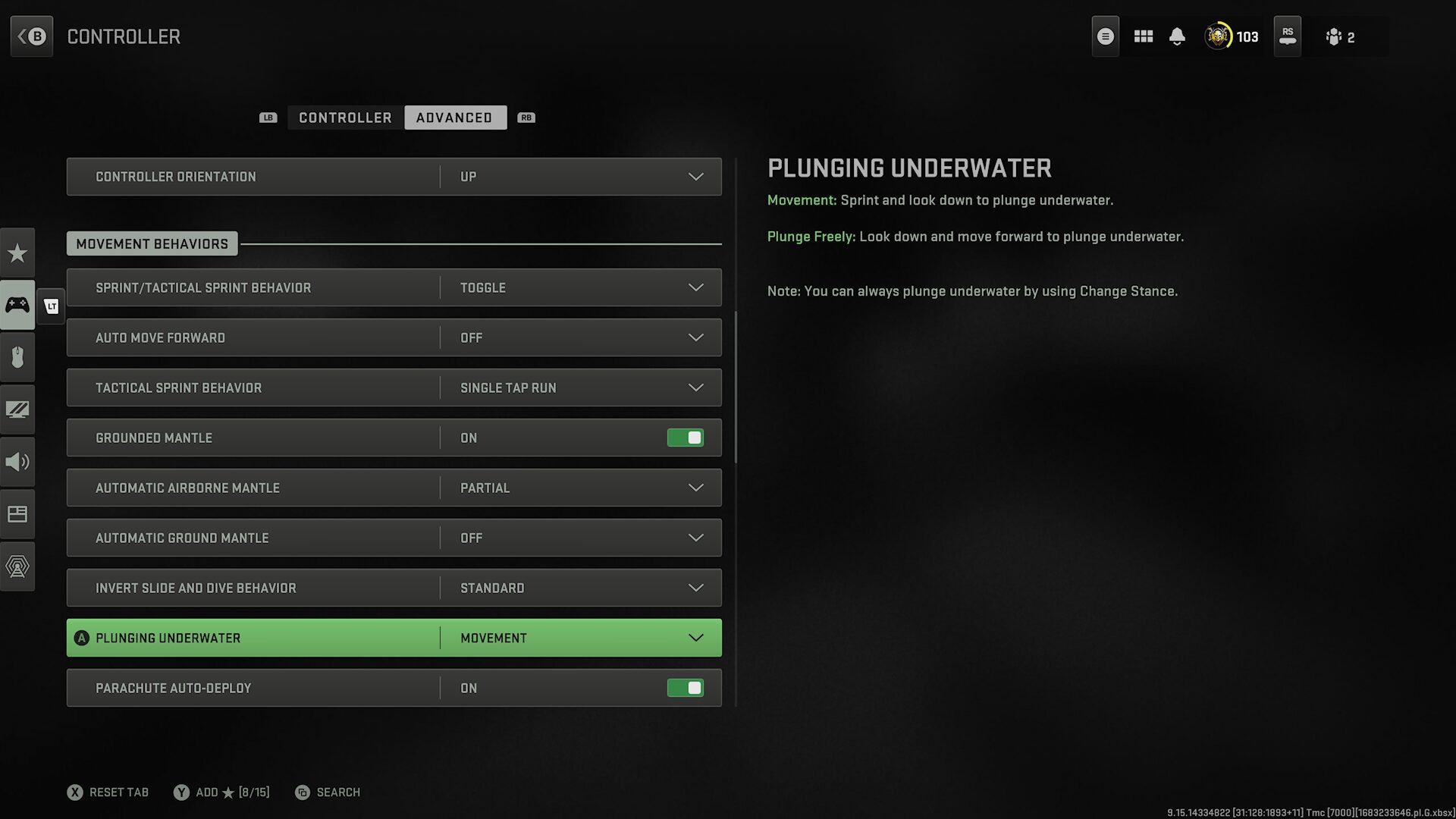Expand Controller Orientation dropdown
Screen dimensions: 1456x819
695,177
